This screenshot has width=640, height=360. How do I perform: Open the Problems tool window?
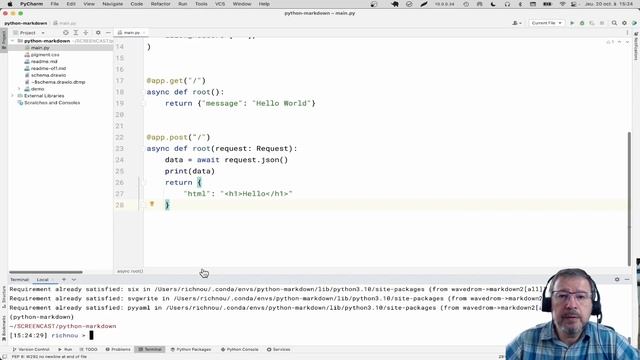click(118, 350)
